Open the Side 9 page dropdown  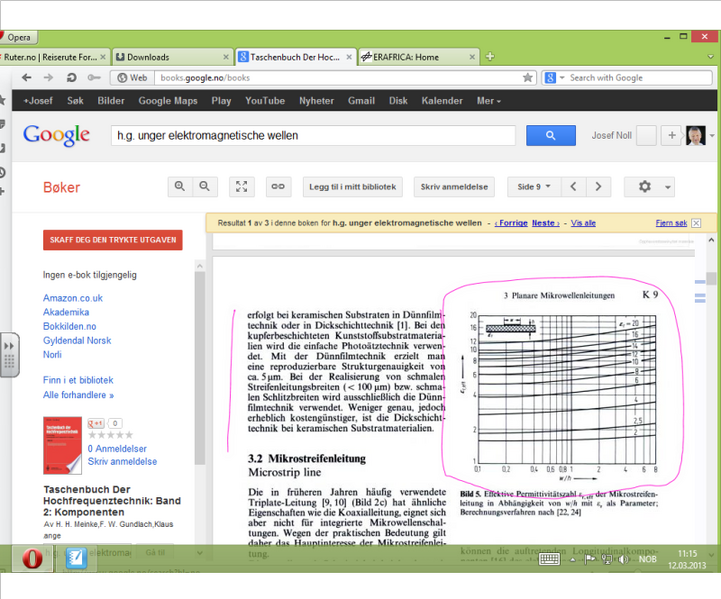pos(534,187)
